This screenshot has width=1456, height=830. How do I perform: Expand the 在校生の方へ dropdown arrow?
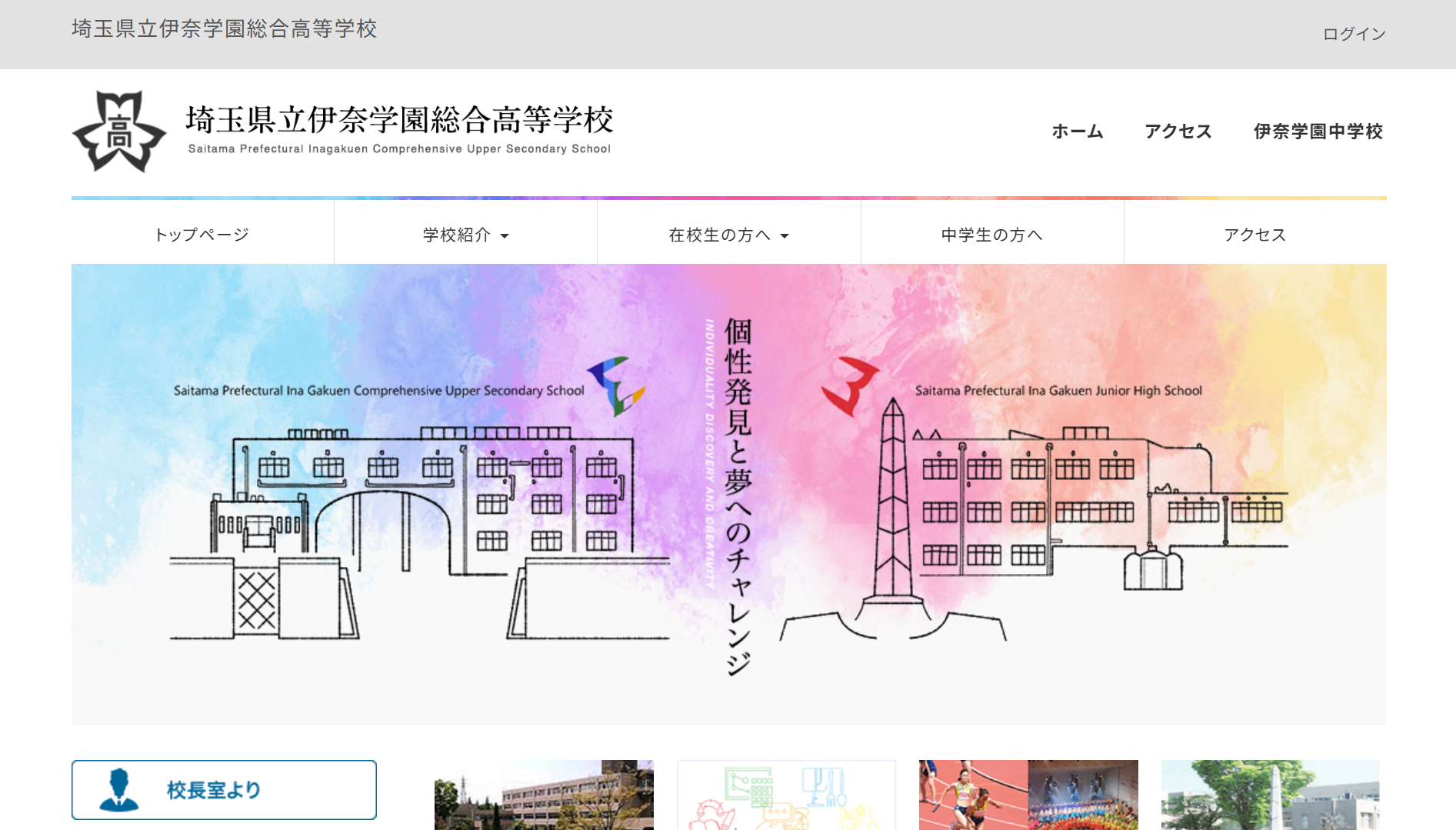coord(785,236)
